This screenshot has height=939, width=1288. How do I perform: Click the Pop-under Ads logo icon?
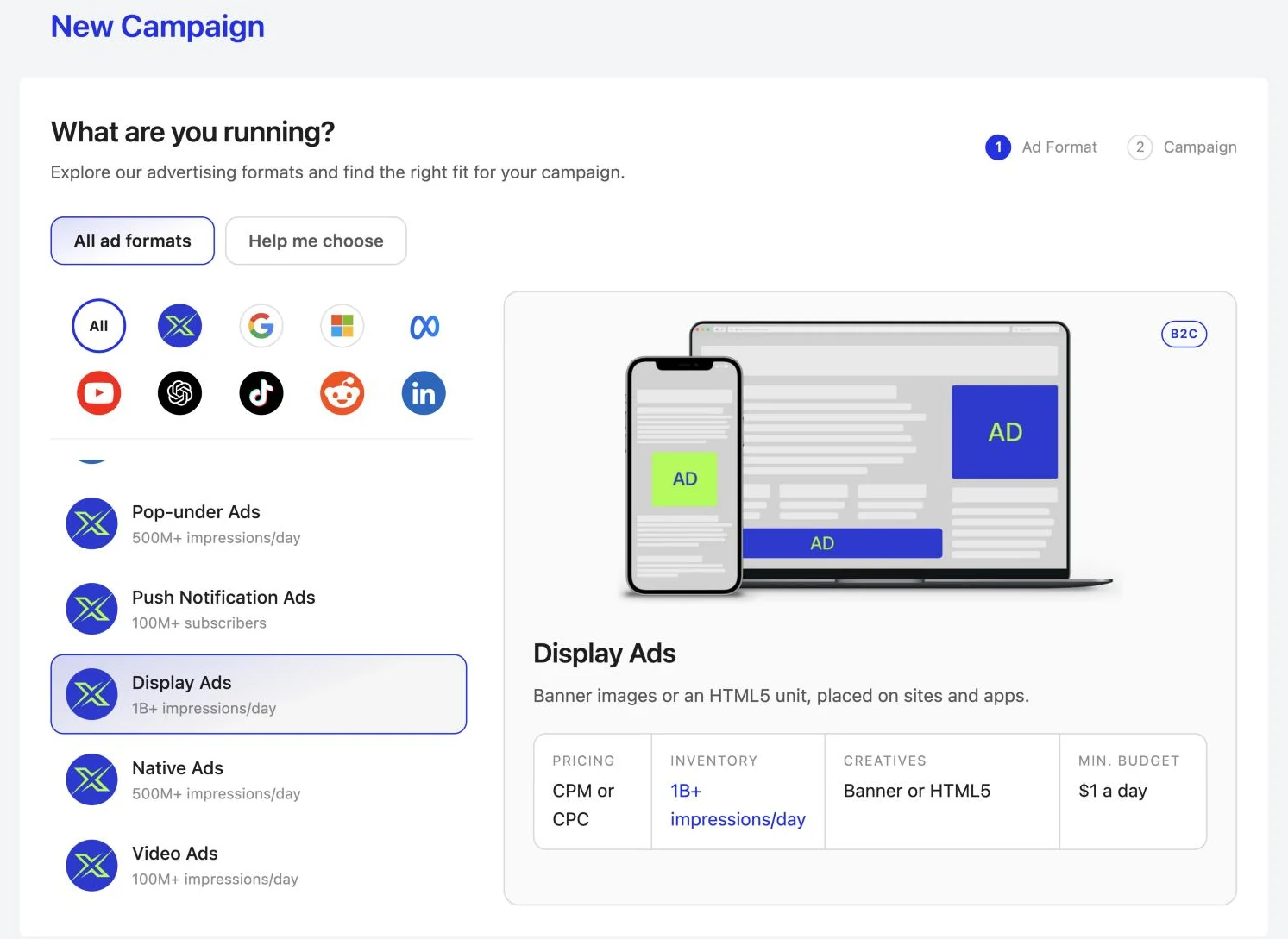click(91, 523)
